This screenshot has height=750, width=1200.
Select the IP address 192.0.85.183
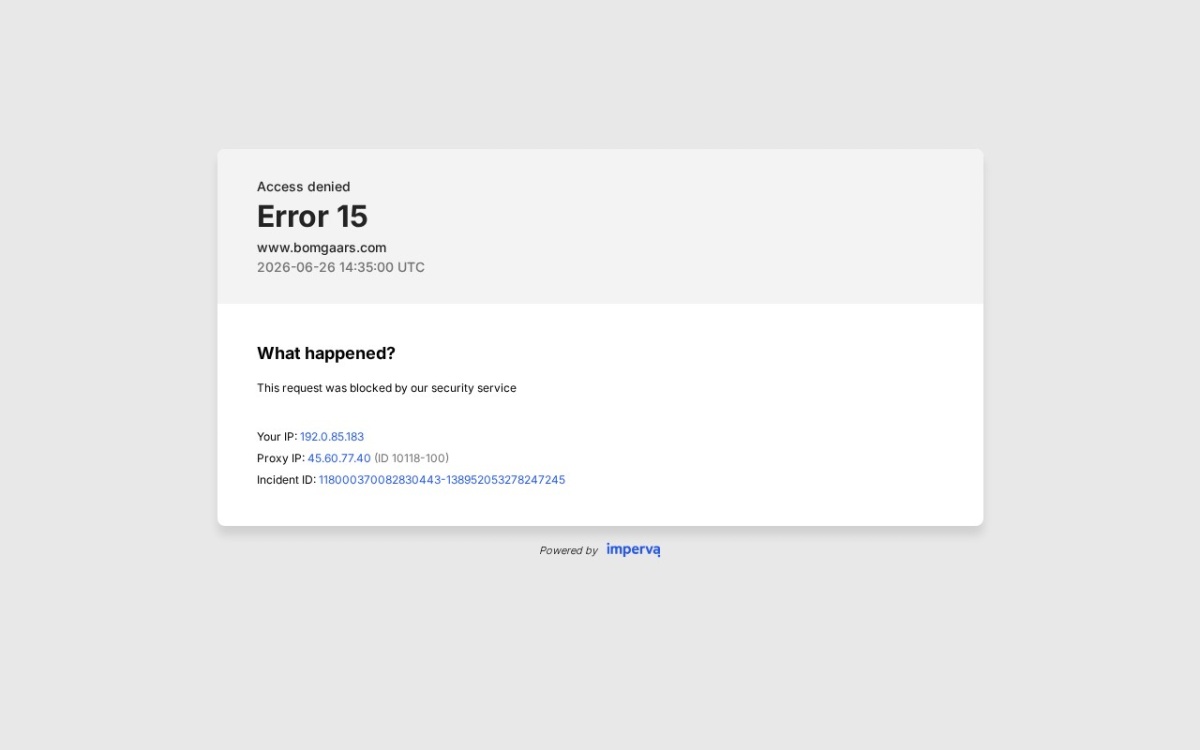tap(332, 437)
